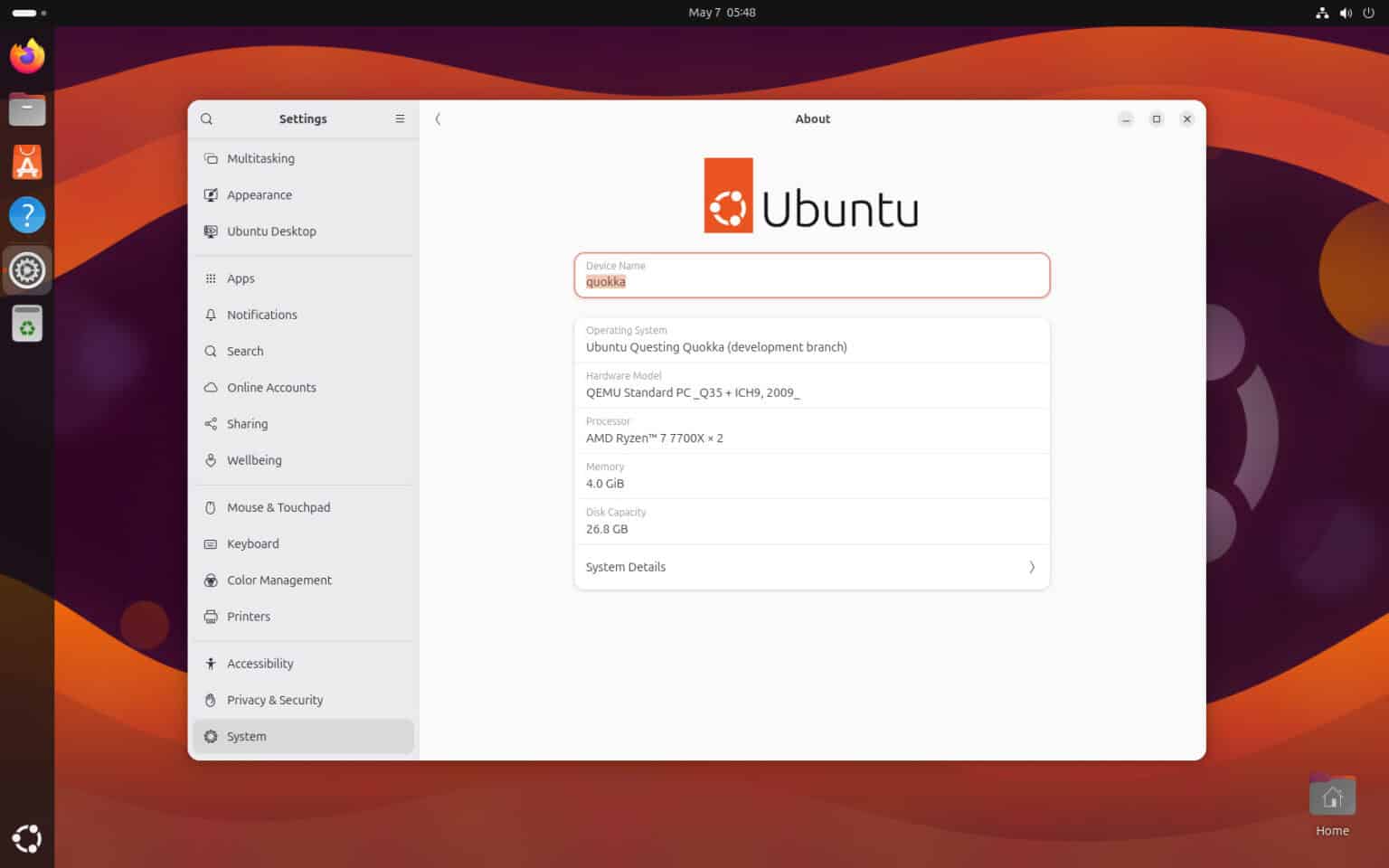This screenshot has height=868, width=1389.
Task: Launch Firefox from the dock
Action: 27,56
